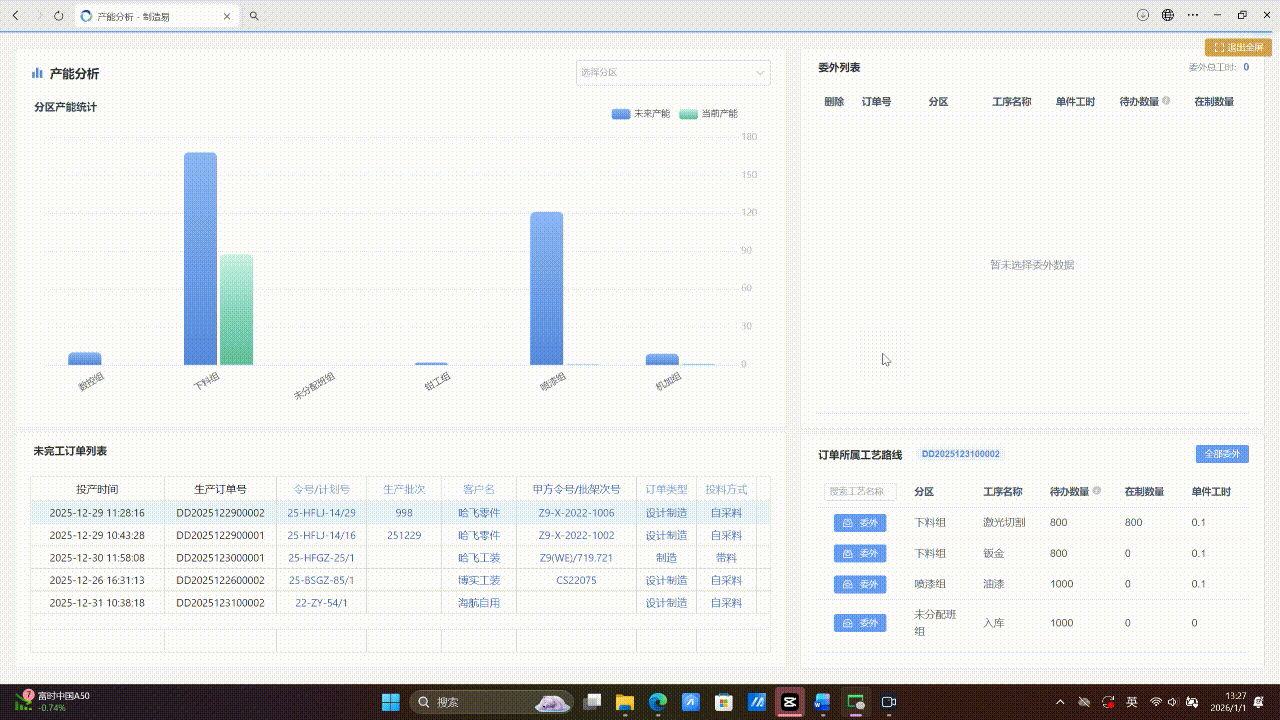Open the 选择分区 dropdown
This screenshot has width=1280, height=720.
[x=673, y=73]
